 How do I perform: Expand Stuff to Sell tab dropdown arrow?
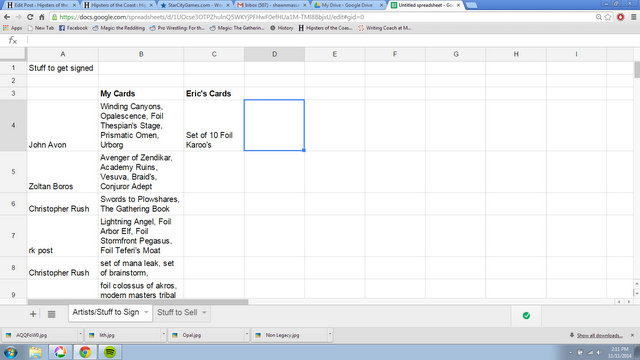point(204,313)
